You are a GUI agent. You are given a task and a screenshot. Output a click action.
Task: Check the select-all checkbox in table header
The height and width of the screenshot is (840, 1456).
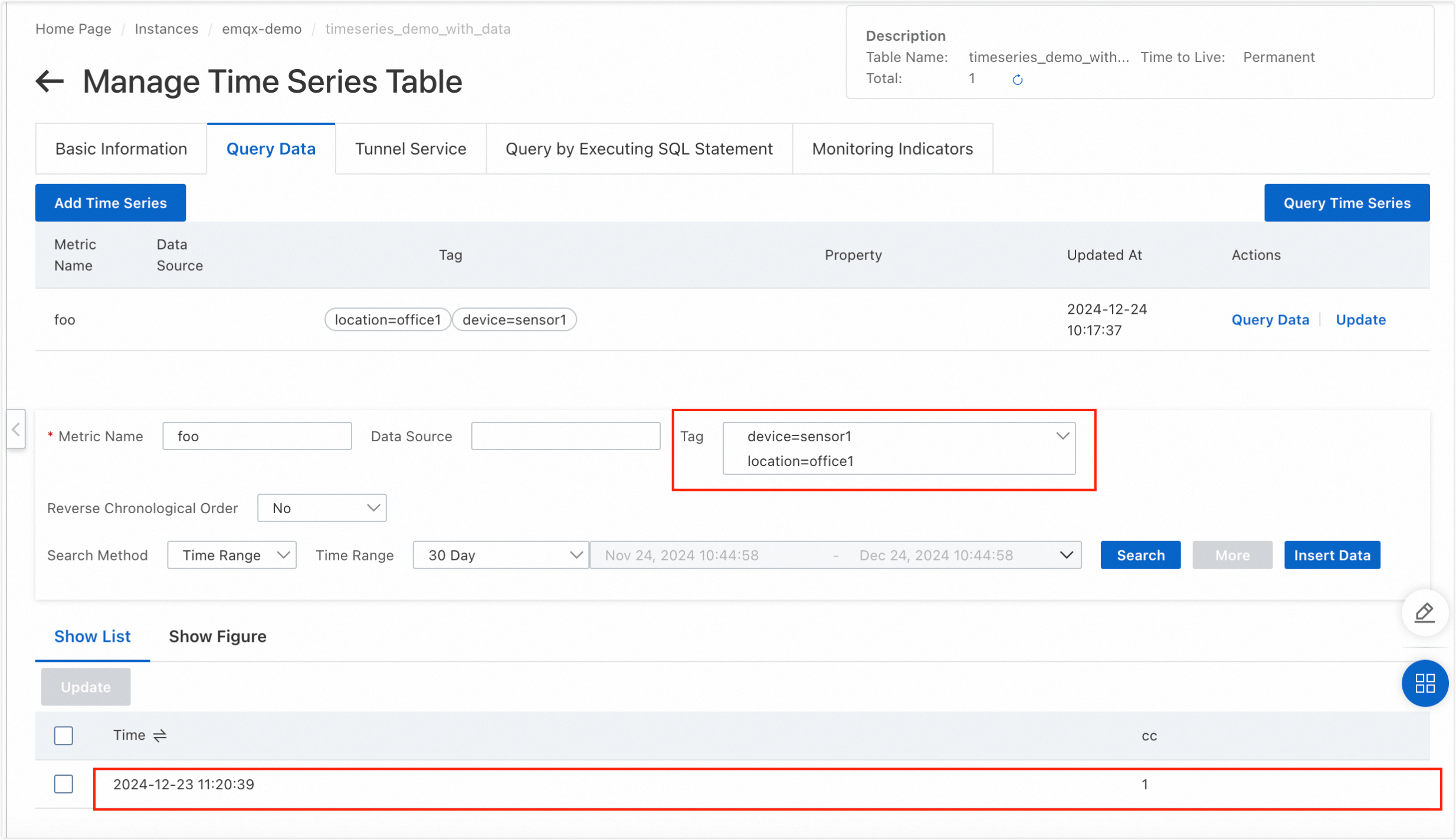coord(63,735)
